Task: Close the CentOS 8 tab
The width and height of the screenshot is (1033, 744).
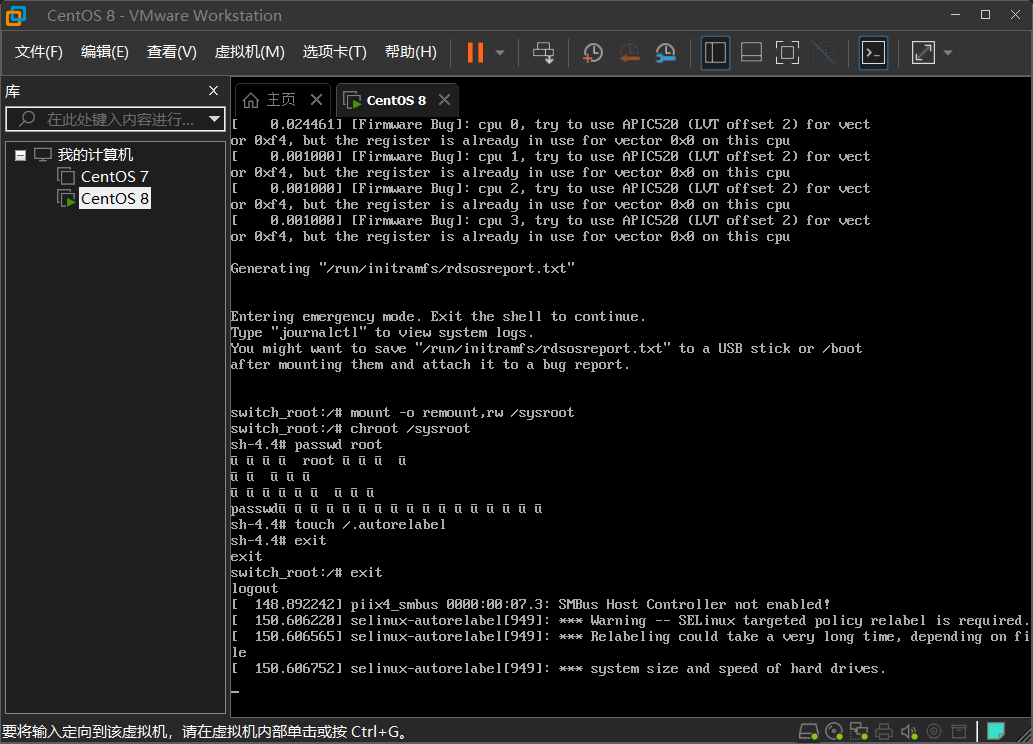Action: coord(445,100)
